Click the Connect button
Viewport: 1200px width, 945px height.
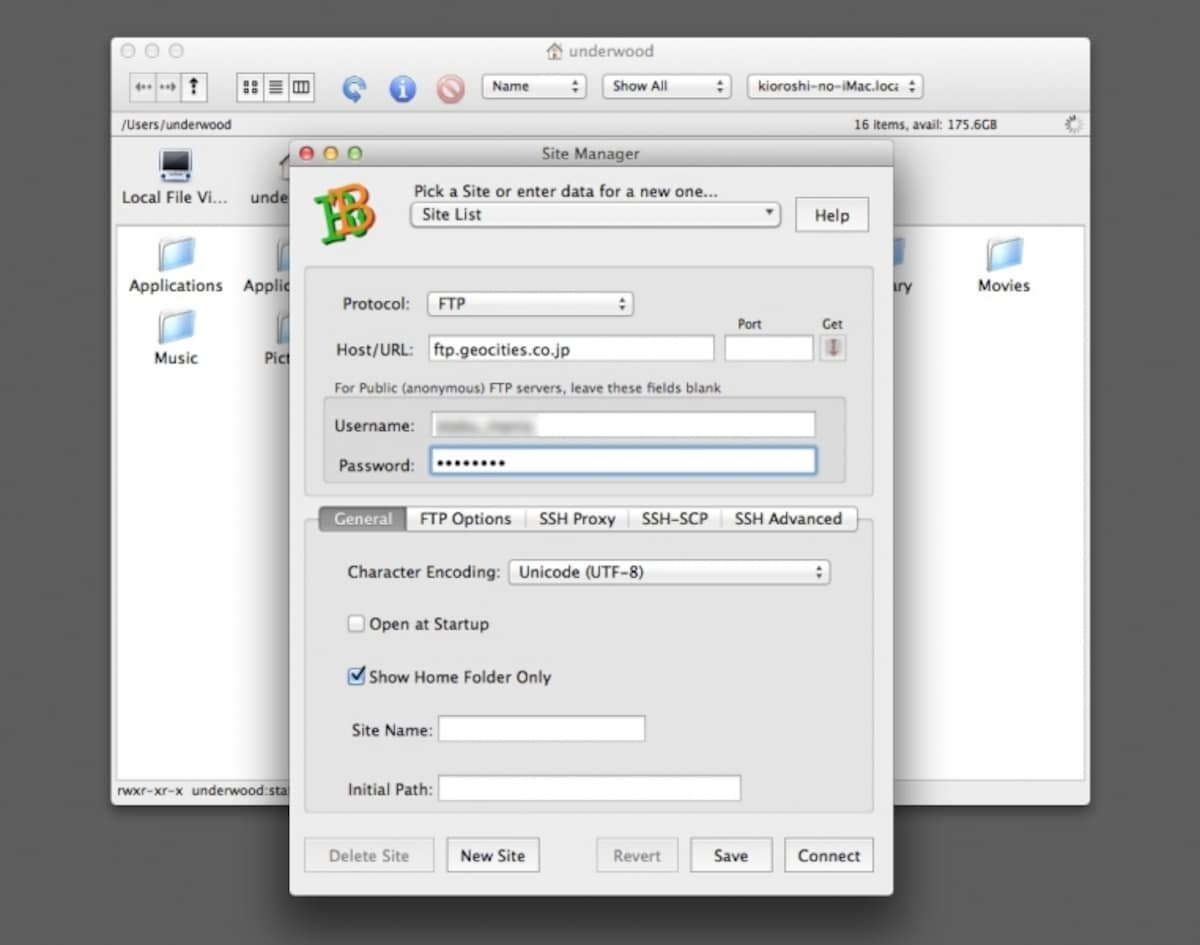(x=829, y=856)
